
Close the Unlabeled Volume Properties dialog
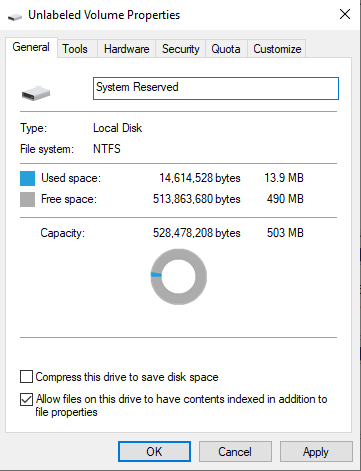coord(345,14)
